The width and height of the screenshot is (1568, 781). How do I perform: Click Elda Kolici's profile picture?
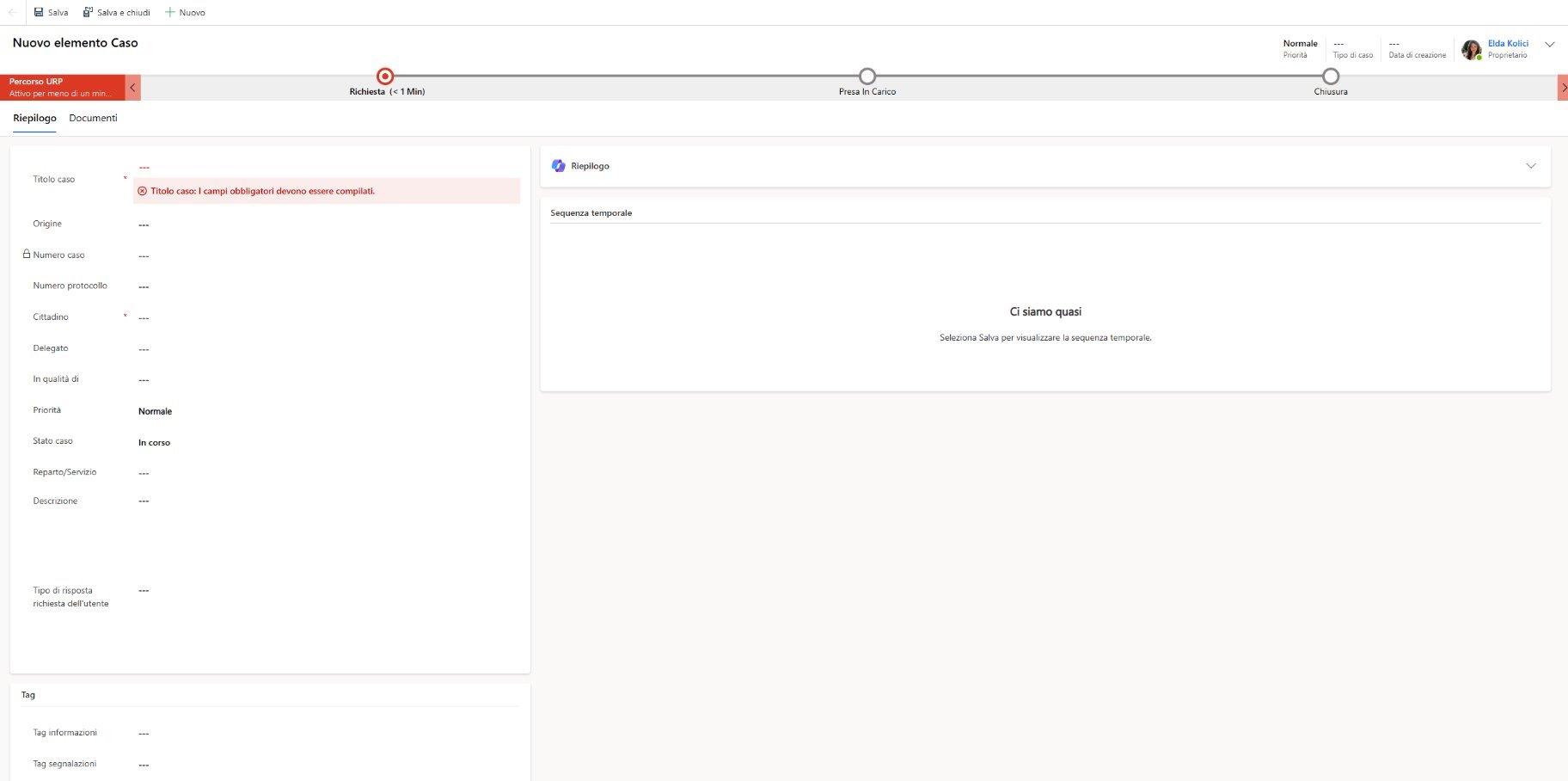click(x=1471, y=49)
